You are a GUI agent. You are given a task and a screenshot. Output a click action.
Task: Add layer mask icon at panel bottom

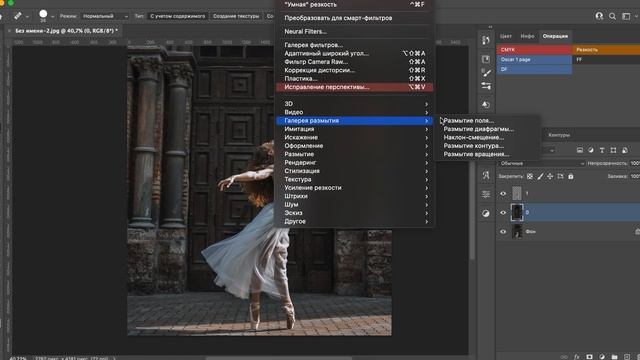[589, 357]
